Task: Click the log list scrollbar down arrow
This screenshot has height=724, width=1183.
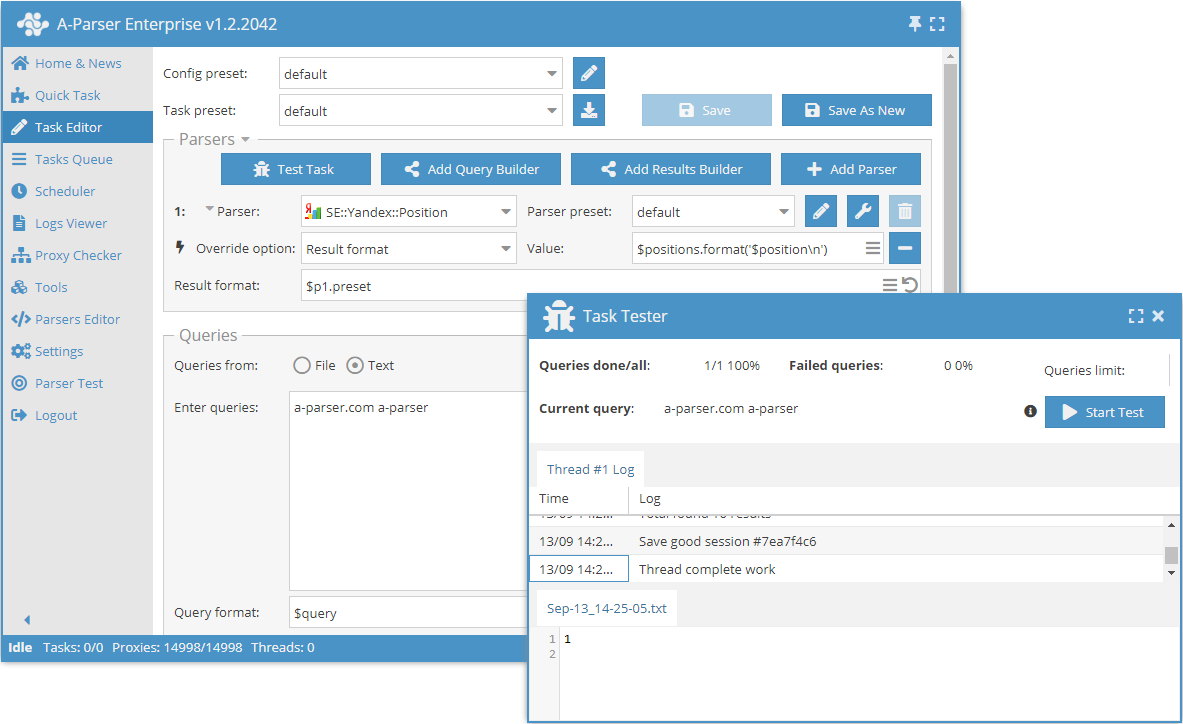Action: coord(1171,573)
